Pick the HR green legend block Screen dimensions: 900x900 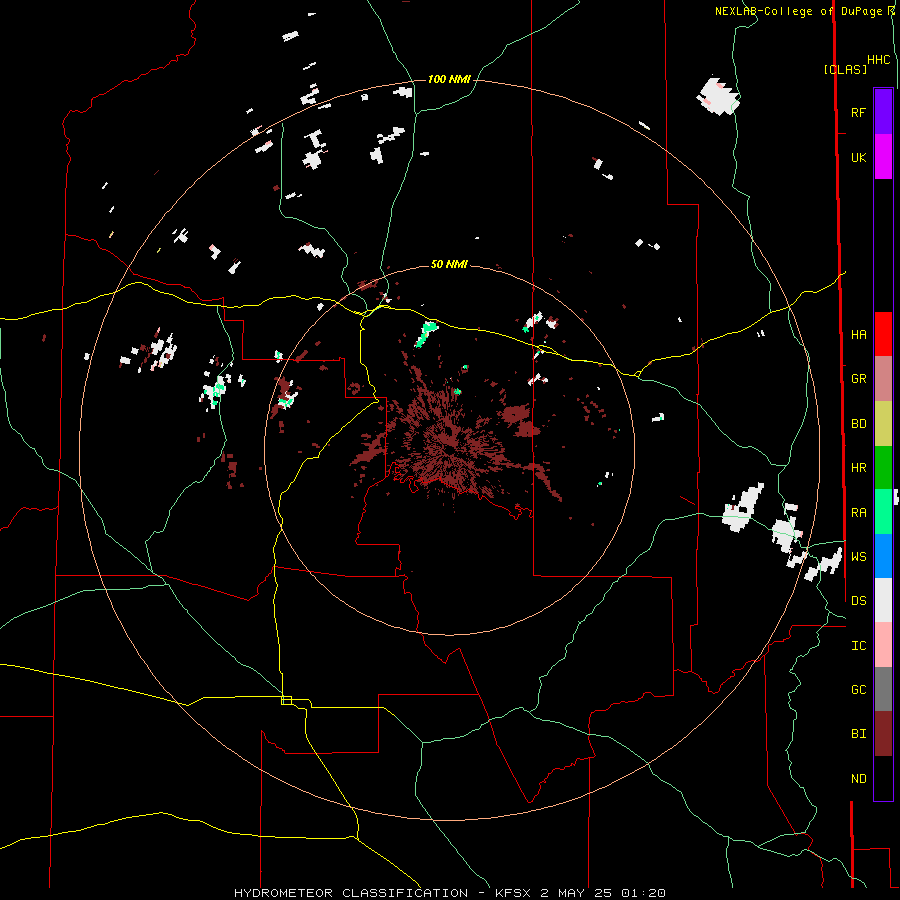(883, 468)
